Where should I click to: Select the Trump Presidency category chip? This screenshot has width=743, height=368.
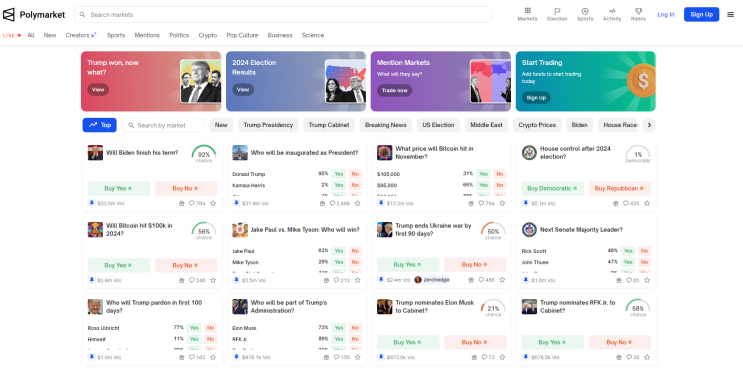click(x=268, y=125)
